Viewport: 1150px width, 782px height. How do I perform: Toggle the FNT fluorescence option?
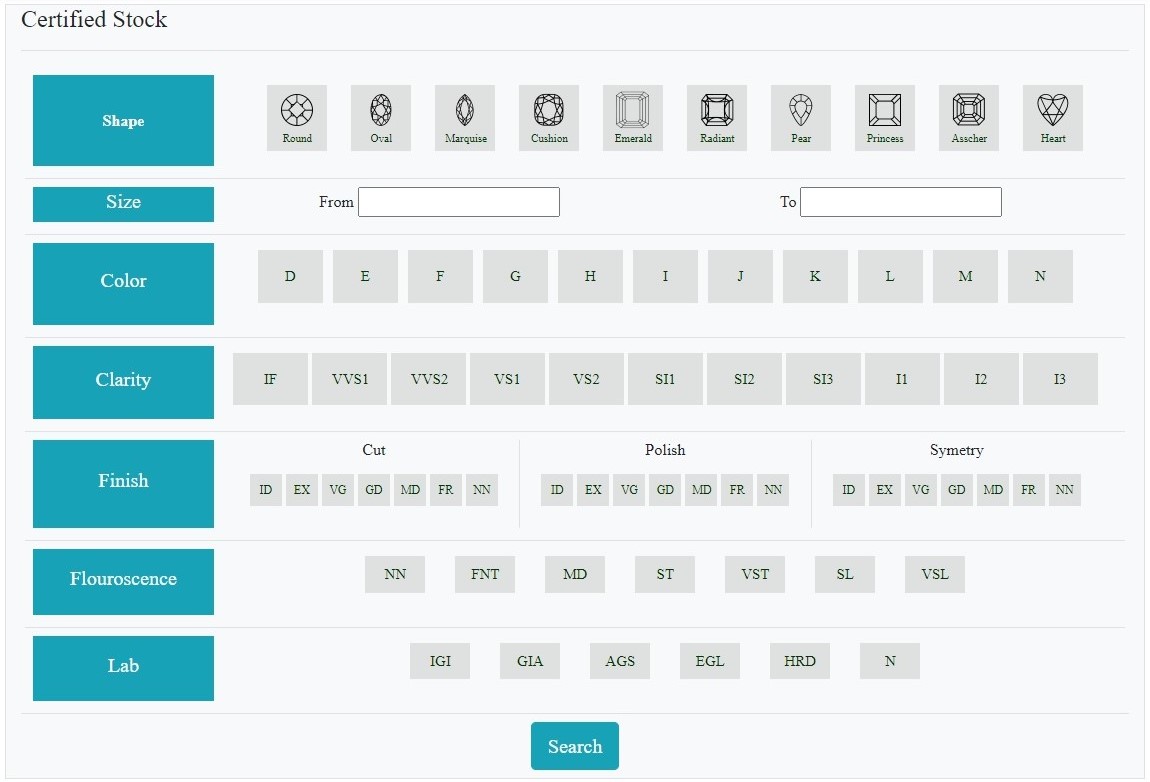pyautogui.click(x=485, y=575)
